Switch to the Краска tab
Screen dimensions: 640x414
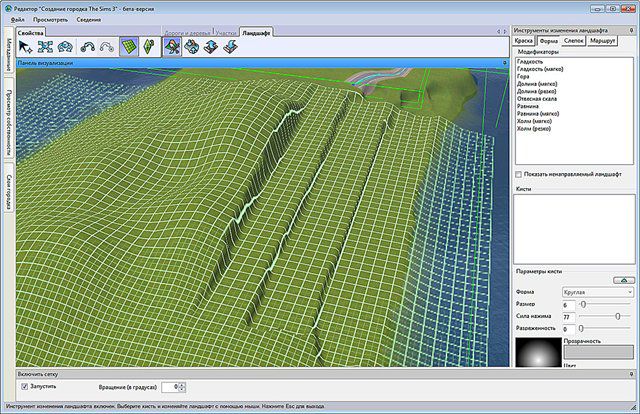[524, 41]
